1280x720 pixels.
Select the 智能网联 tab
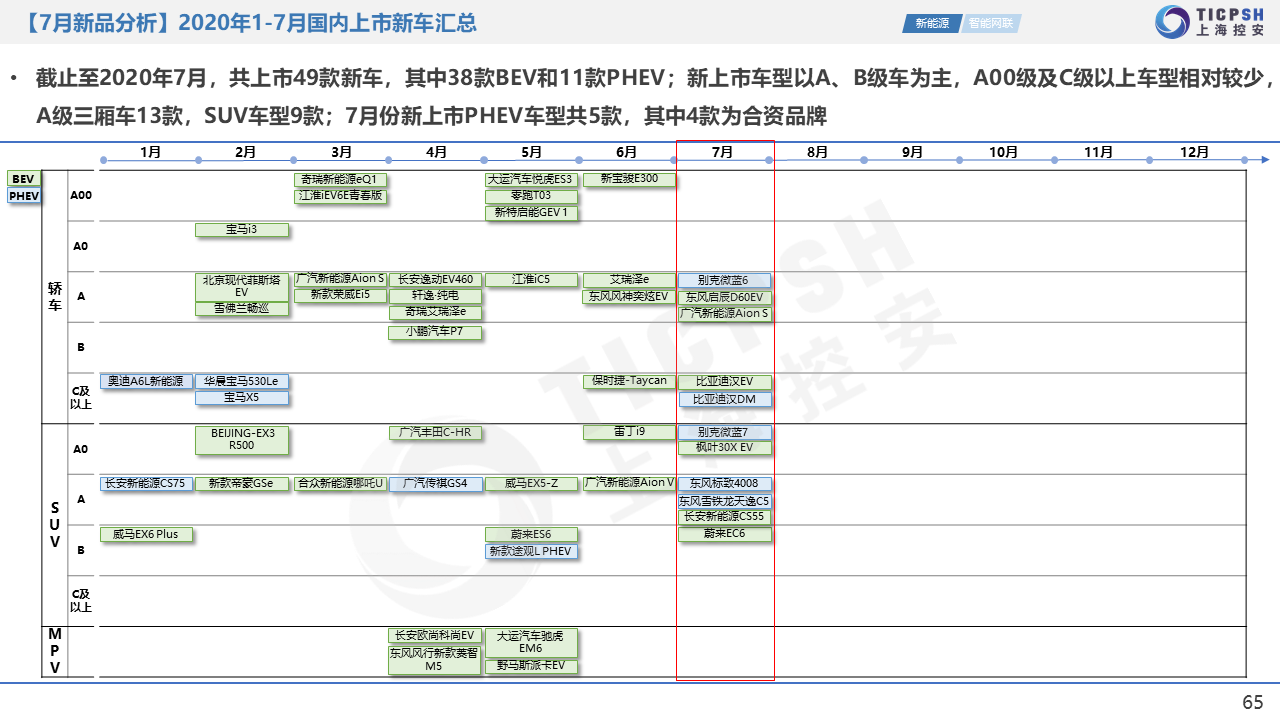(993, 23)
